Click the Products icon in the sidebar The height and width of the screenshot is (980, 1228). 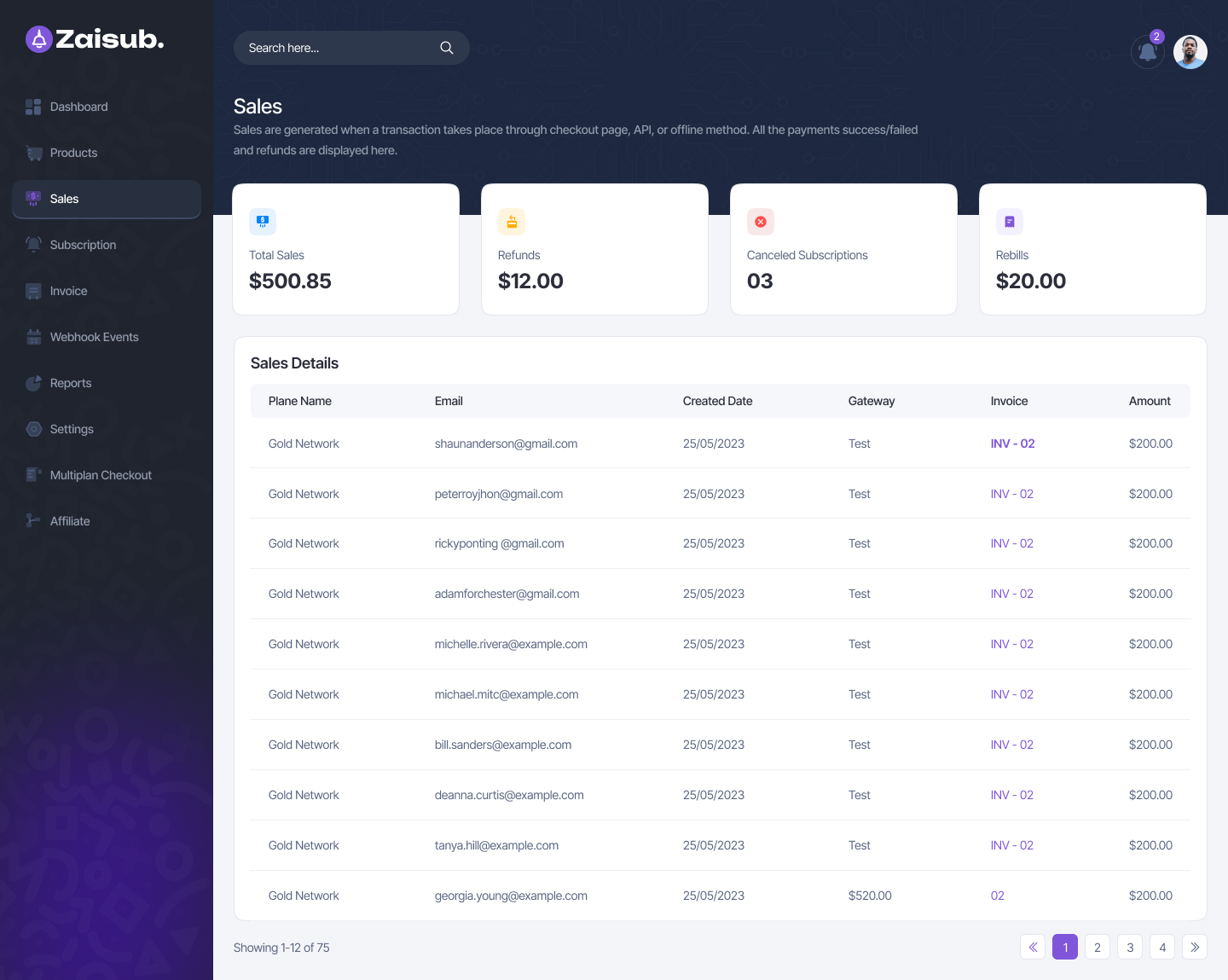point(34,153)
